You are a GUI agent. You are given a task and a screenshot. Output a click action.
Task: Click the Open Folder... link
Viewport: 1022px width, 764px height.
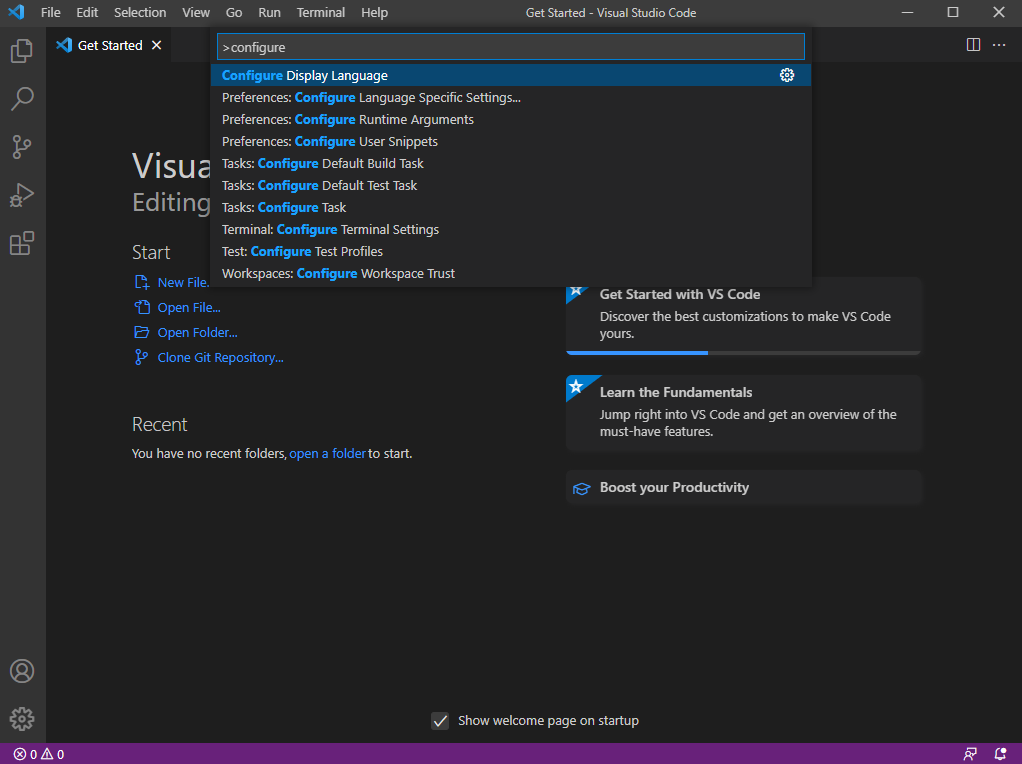point(197,332)
